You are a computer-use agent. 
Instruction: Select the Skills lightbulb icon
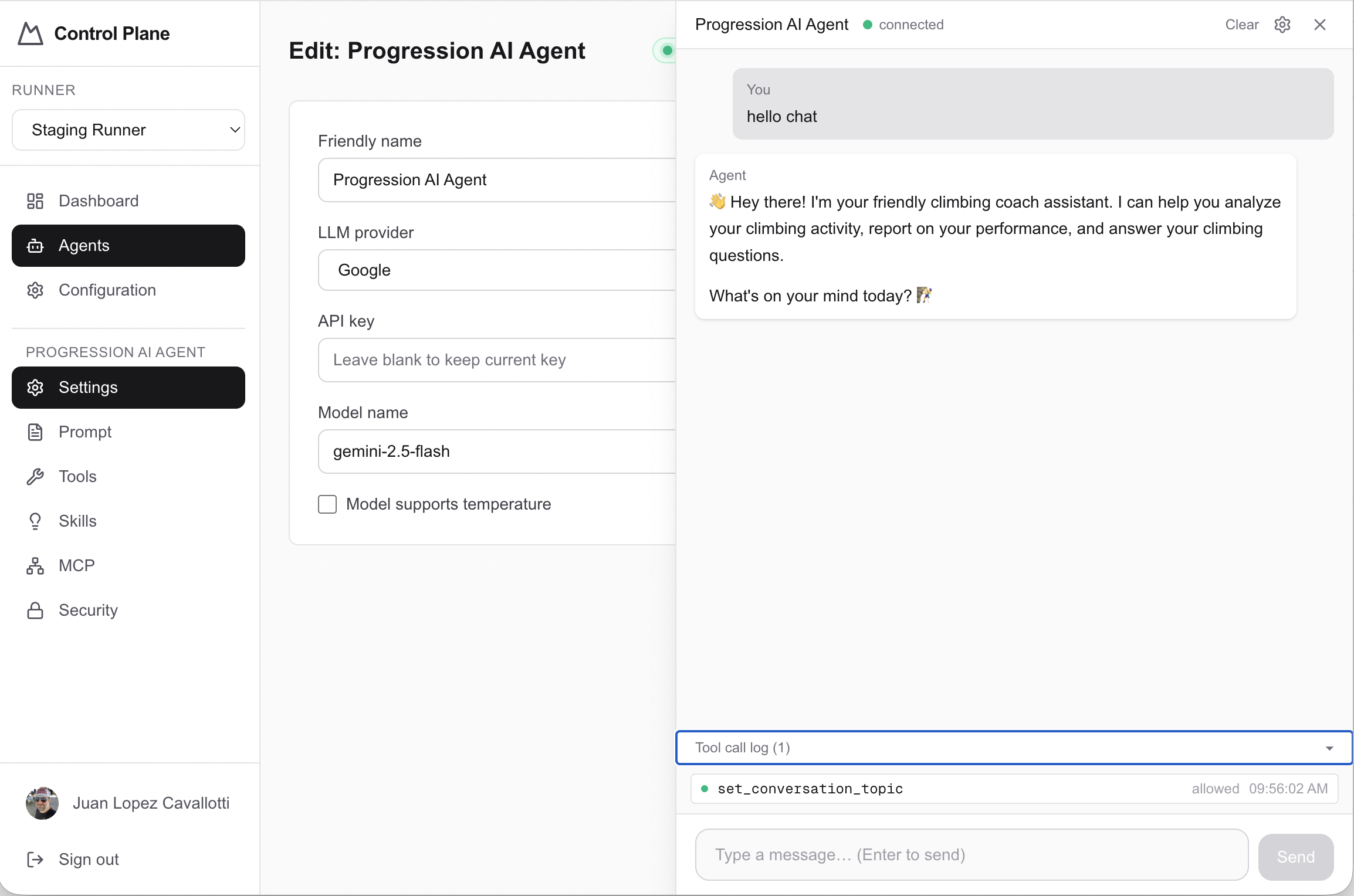point(36,521)
